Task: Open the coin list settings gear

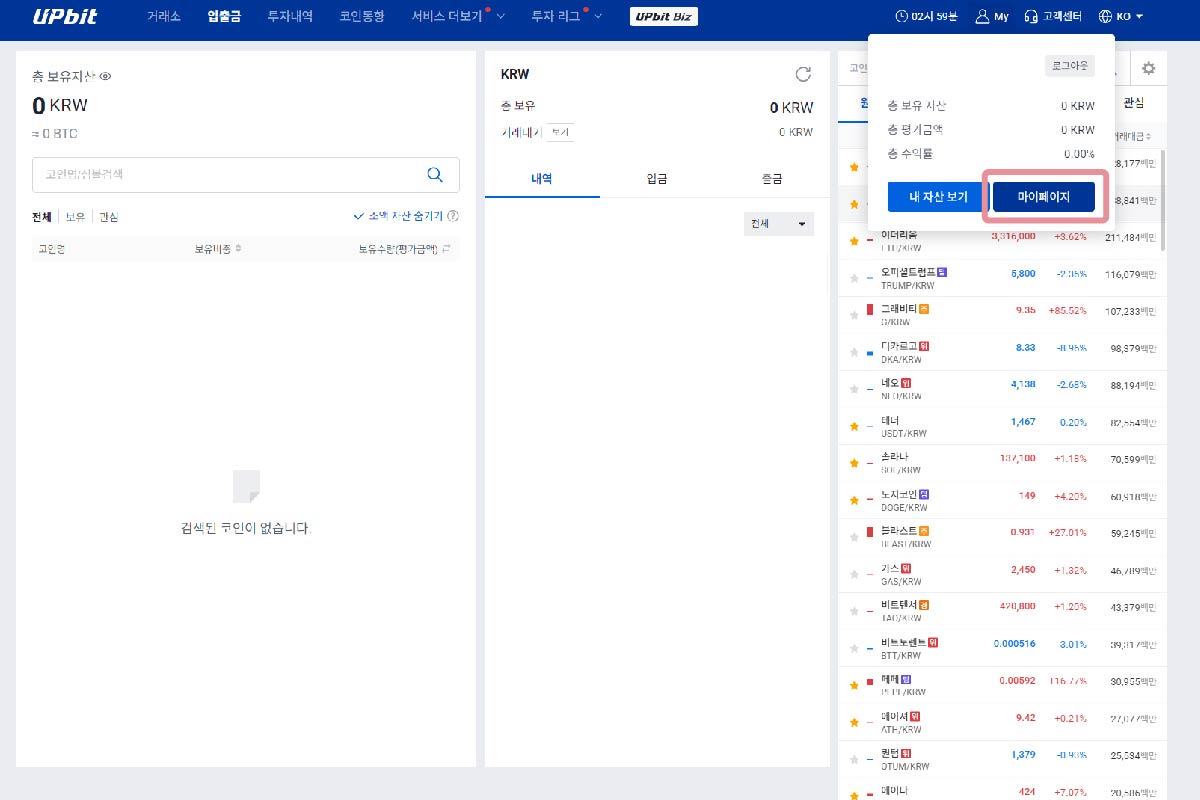Action: [x=1148, y=69]
